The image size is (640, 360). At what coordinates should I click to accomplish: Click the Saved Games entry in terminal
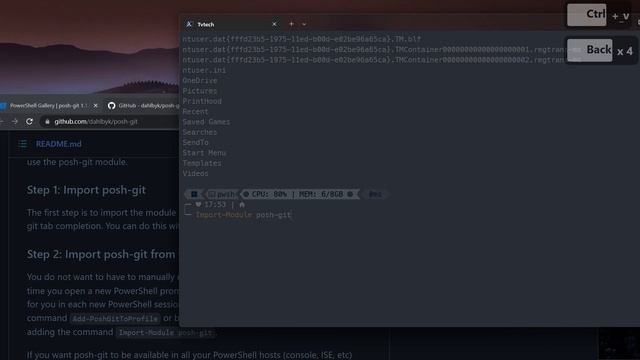206,122
